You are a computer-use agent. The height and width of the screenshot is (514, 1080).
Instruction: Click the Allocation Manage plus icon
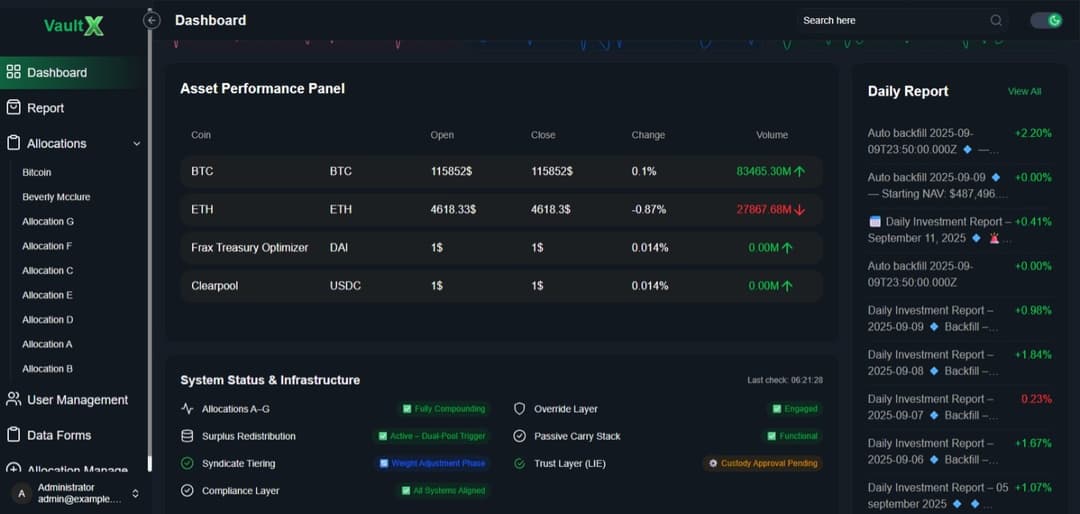pyautogui.click(x=13, y=469)
